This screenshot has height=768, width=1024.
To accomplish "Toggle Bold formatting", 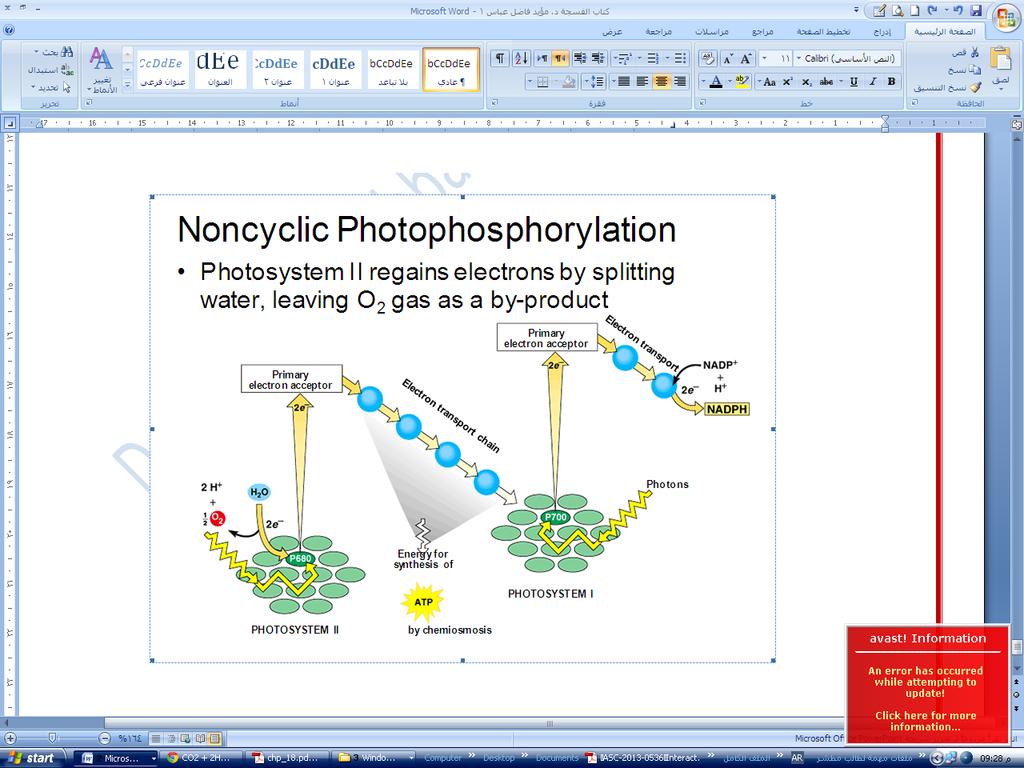I will [x=891, y=82].
